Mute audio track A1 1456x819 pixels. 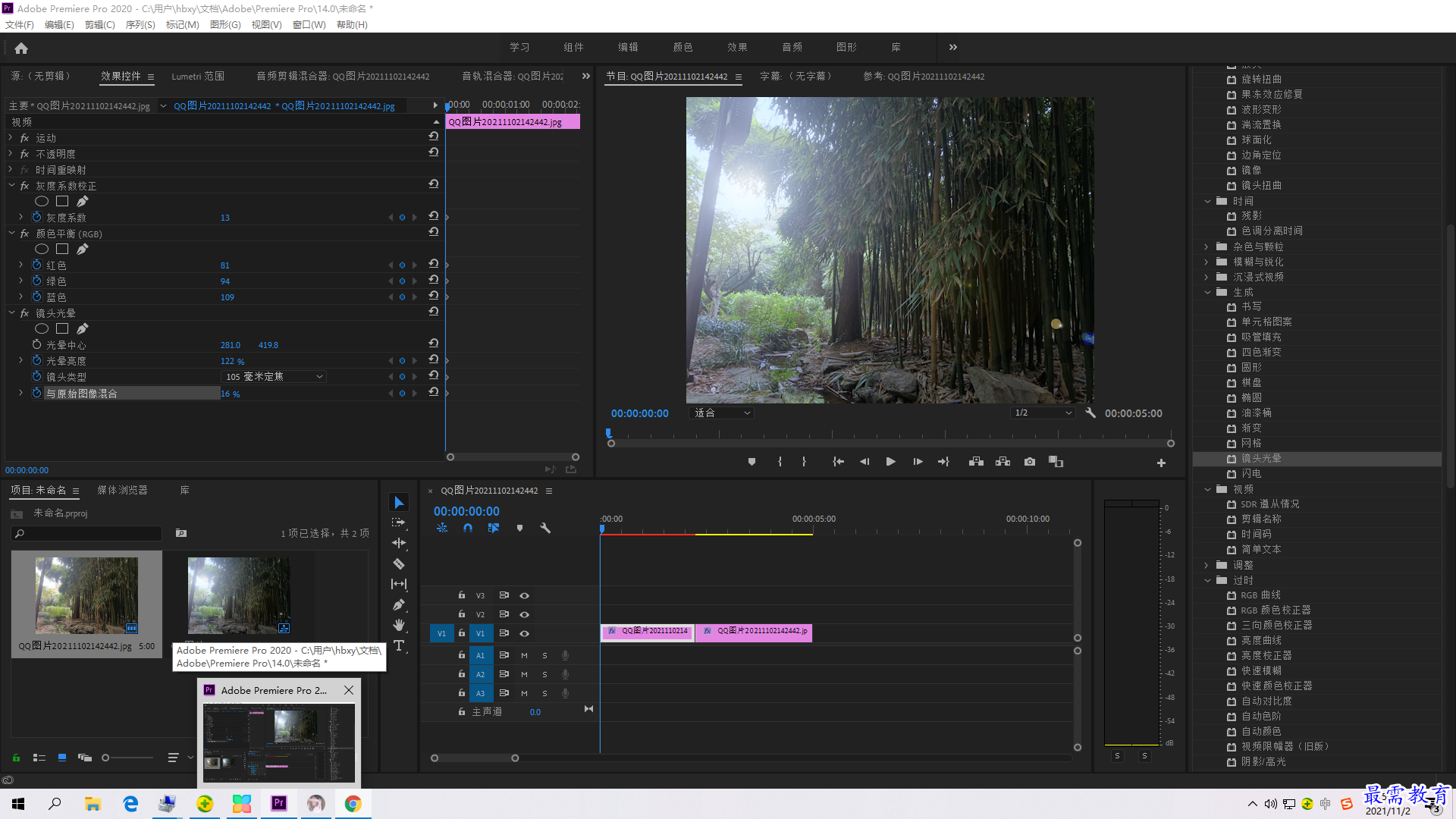point(524,655)
